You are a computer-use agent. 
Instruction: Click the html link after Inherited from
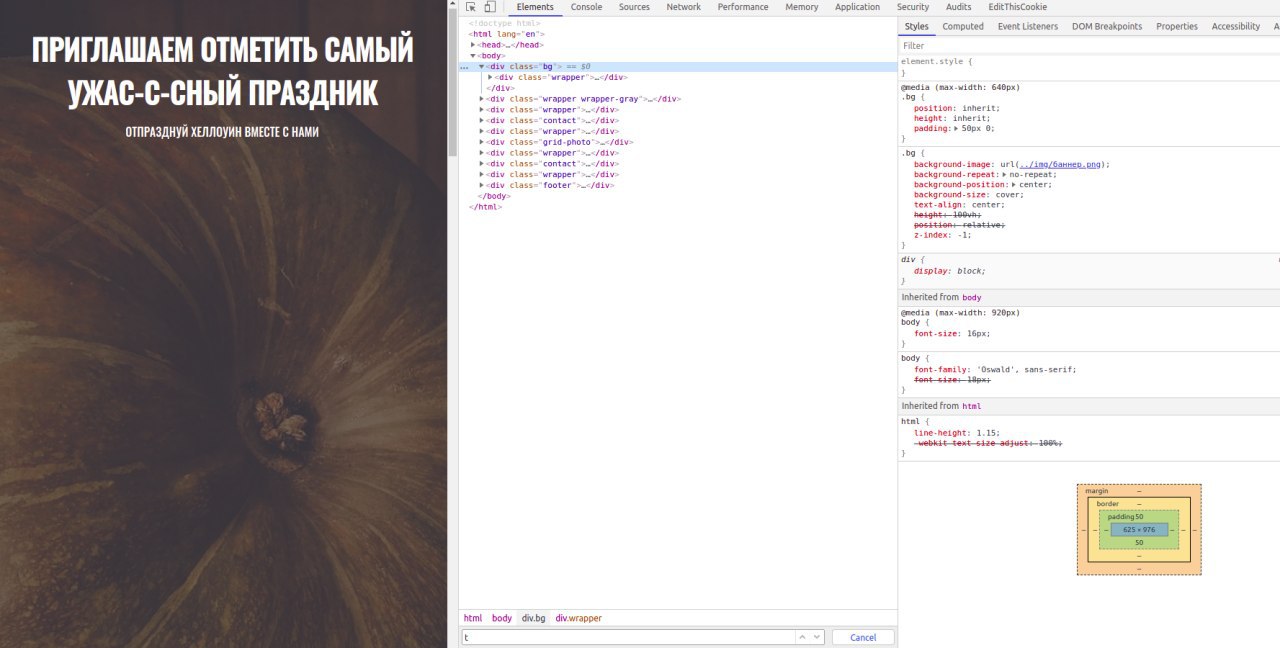pyautogui.click(x=971, y=406)
